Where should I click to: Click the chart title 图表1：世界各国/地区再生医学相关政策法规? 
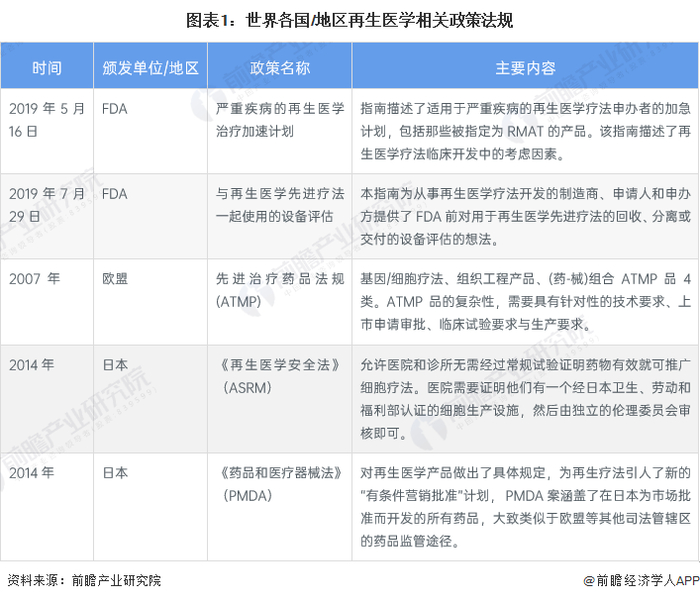pos(349,20)
